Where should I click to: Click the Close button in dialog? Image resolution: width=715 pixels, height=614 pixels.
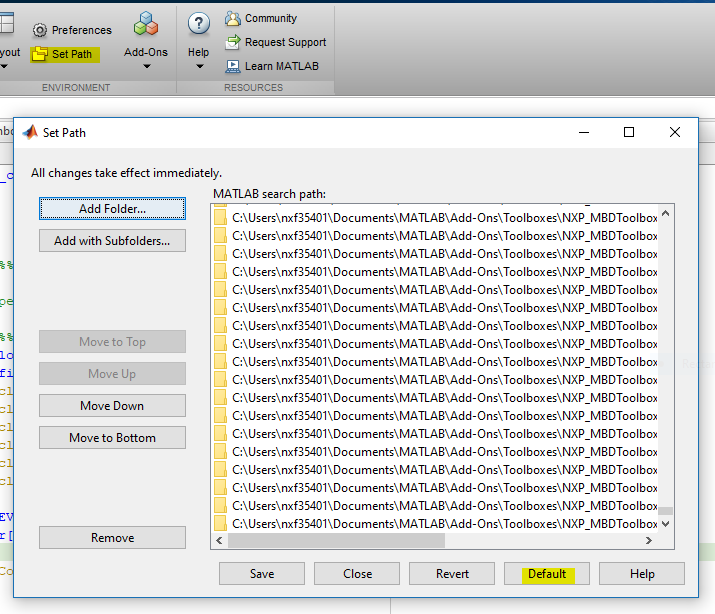[x=357, y=573]
